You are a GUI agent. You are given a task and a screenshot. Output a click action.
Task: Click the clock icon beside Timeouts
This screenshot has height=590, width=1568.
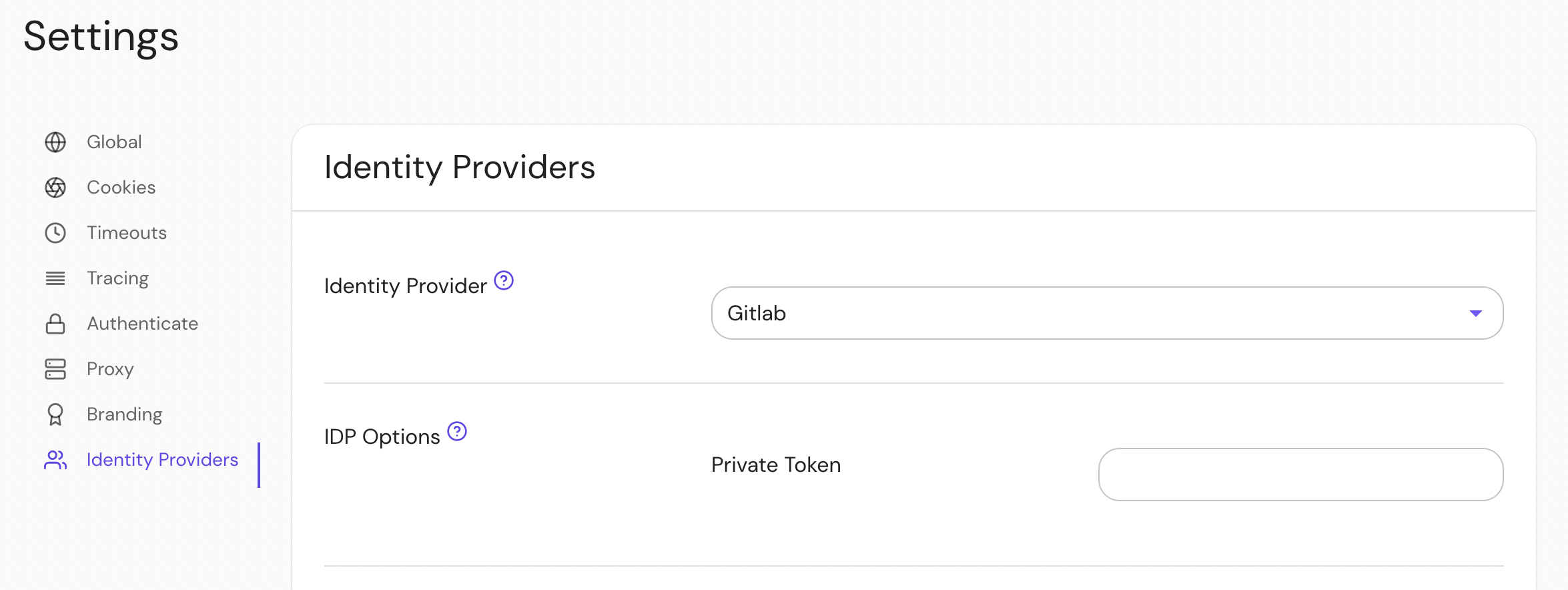pos(55,233)
